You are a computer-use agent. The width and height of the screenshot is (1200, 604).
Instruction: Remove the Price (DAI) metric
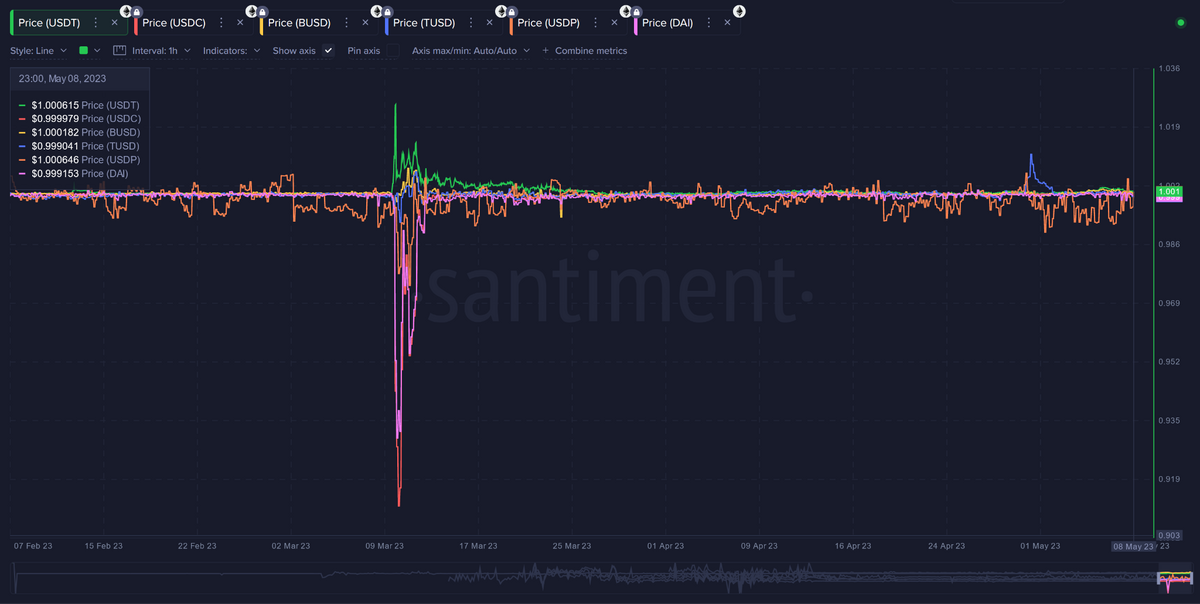coord(727,22)
